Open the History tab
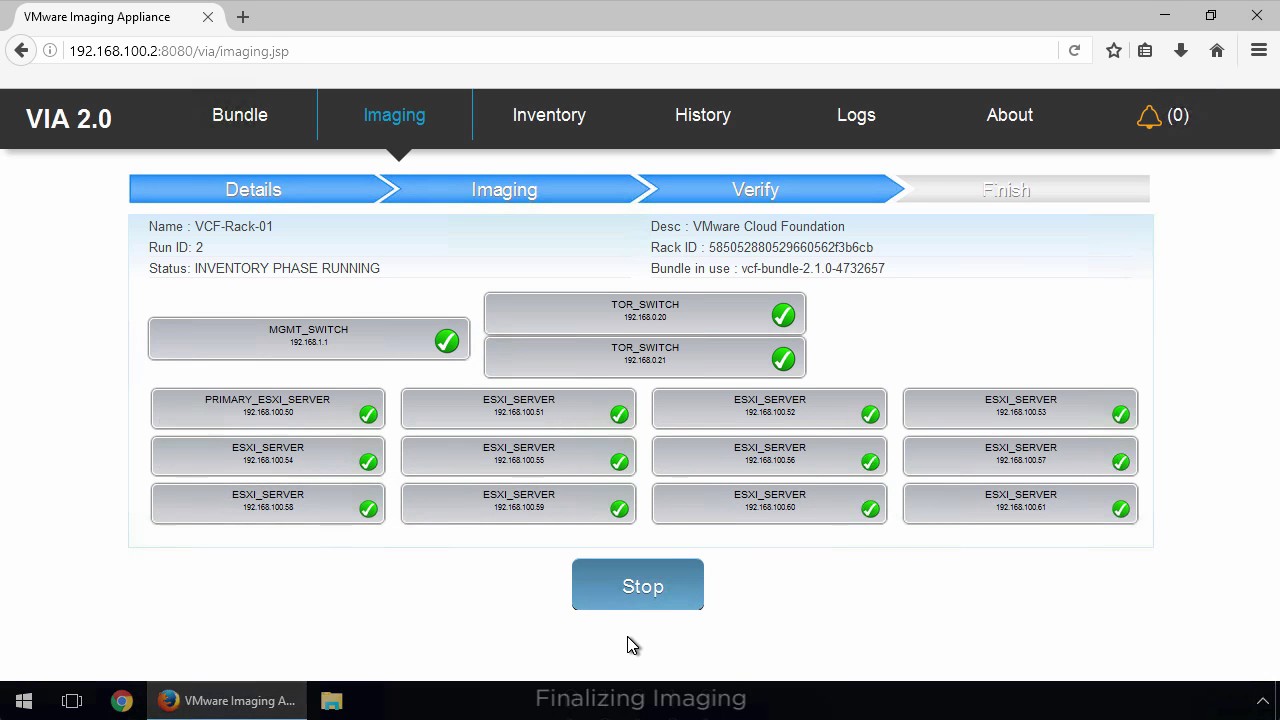 [x=703, y=115]
